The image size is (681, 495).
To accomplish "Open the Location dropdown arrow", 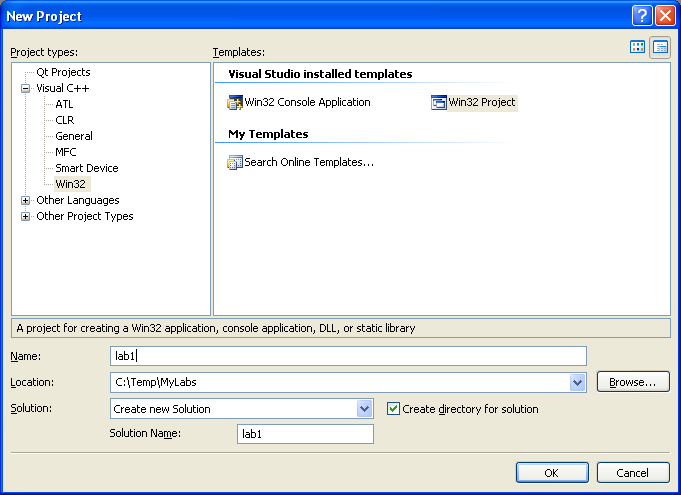I will [577, 383].
